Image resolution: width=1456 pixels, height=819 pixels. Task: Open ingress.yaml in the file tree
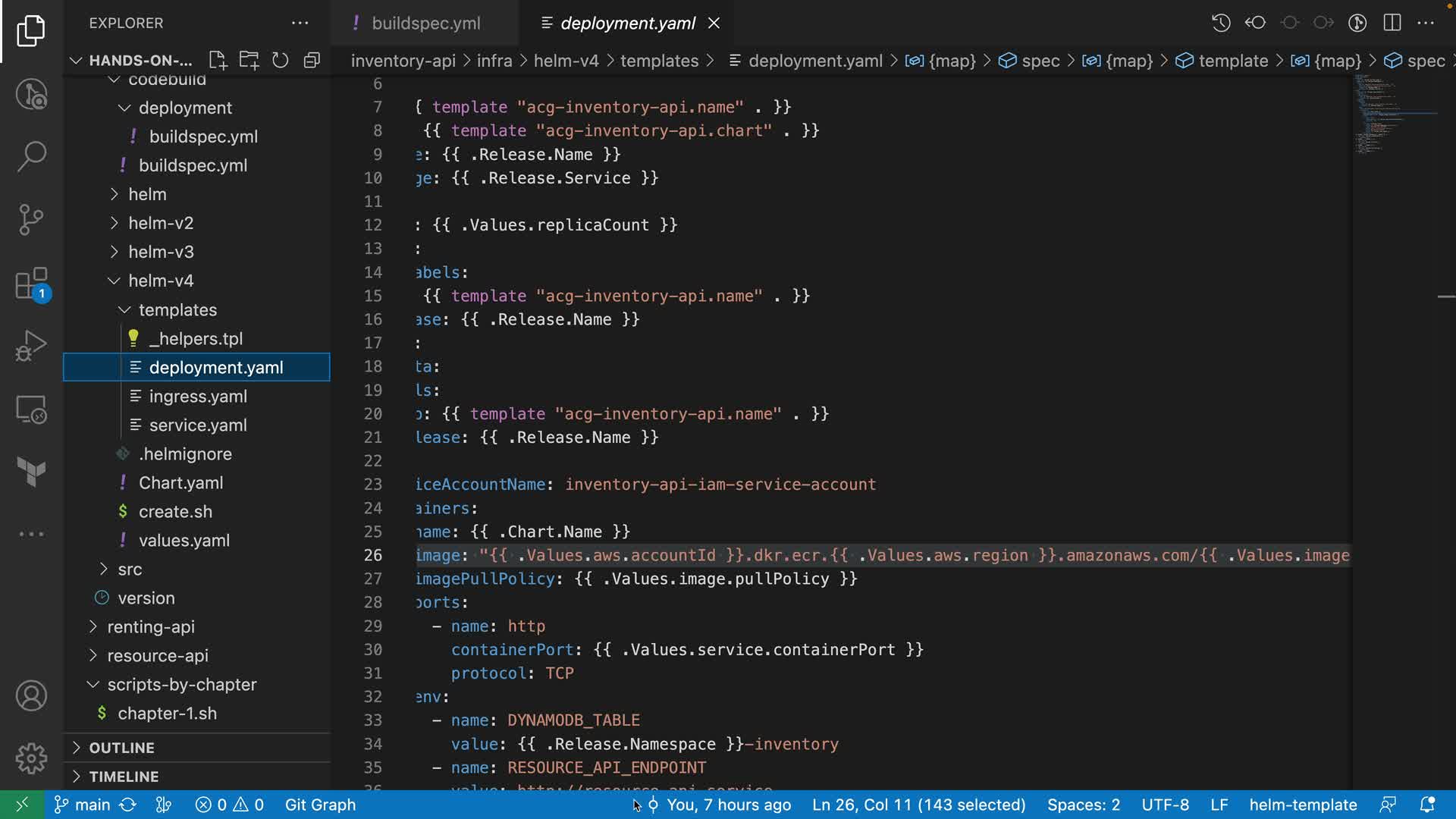tap(198, 397)
